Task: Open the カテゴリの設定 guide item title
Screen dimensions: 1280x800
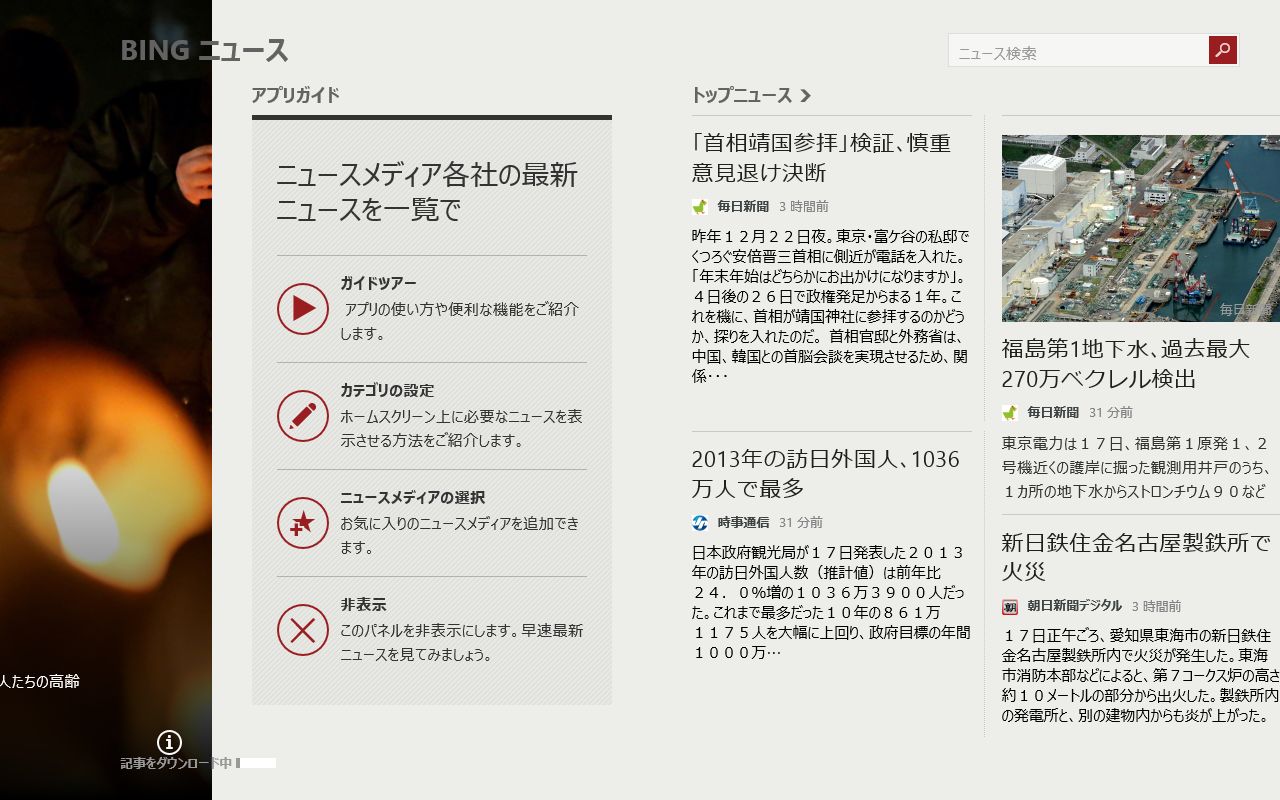Action: pyautogui.click(x=387, y=390)
